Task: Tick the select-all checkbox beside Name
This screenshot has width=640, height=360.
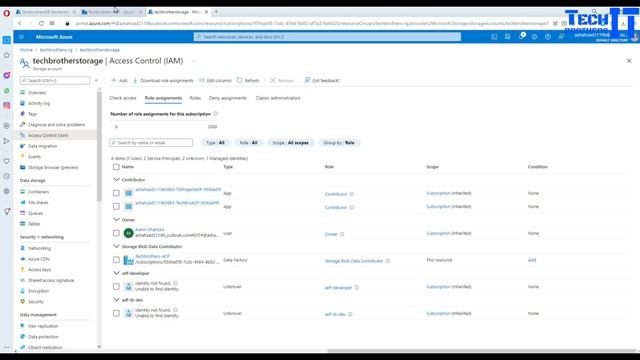Action: point(116,167)
